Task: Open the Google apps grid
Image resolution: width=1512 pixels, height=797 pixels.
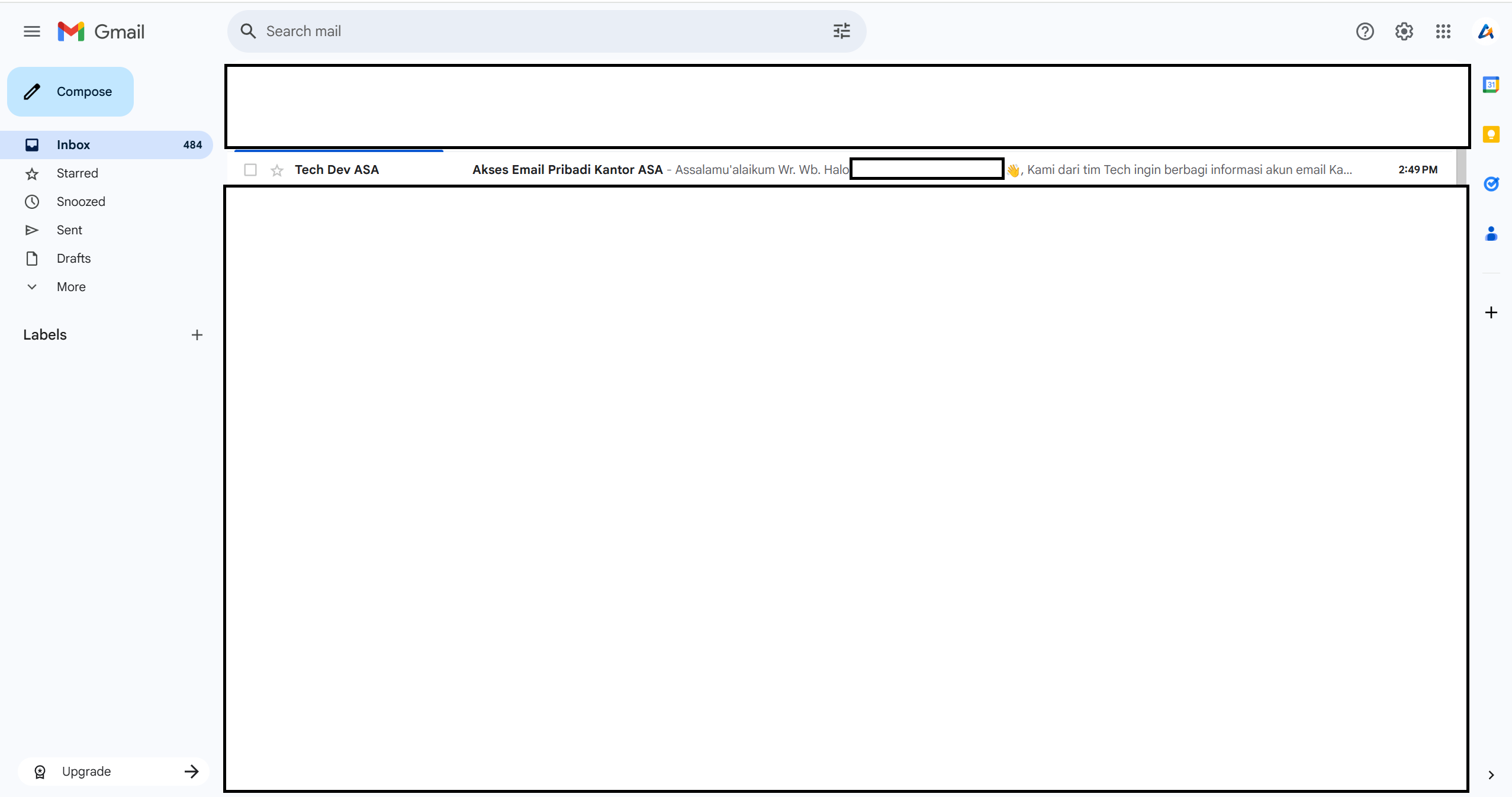Action: 1443,31
